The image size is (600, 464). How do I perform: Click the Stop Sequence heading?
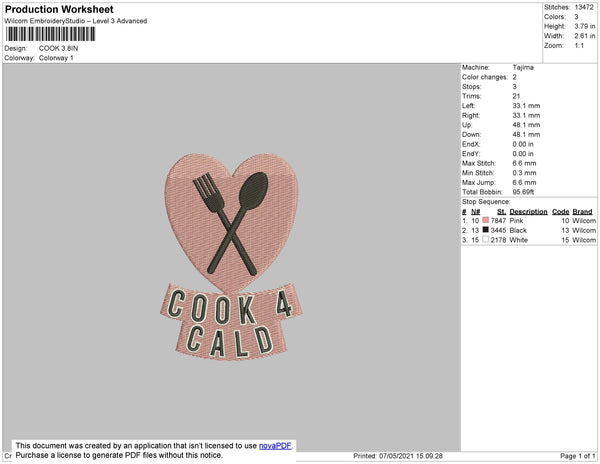pos(486,202)
